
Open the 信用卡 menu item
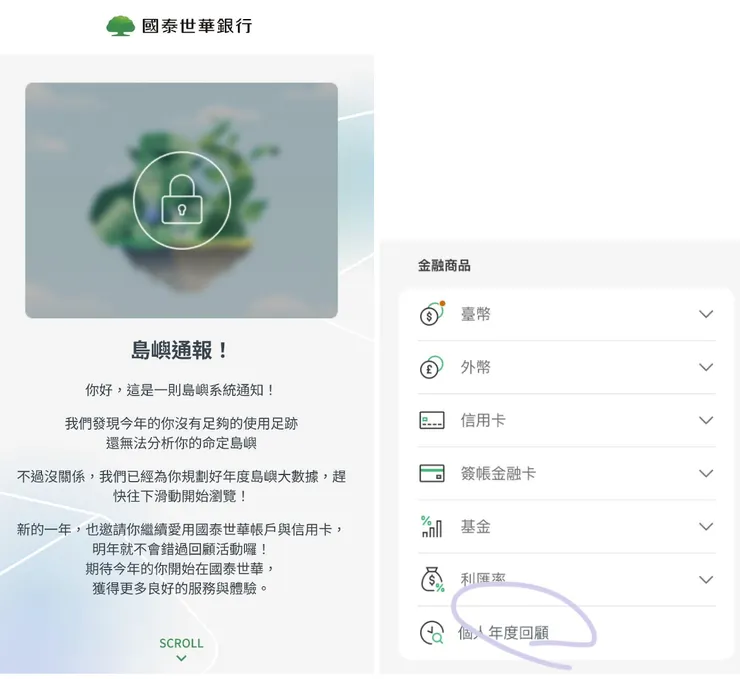(x=567, y=420)
